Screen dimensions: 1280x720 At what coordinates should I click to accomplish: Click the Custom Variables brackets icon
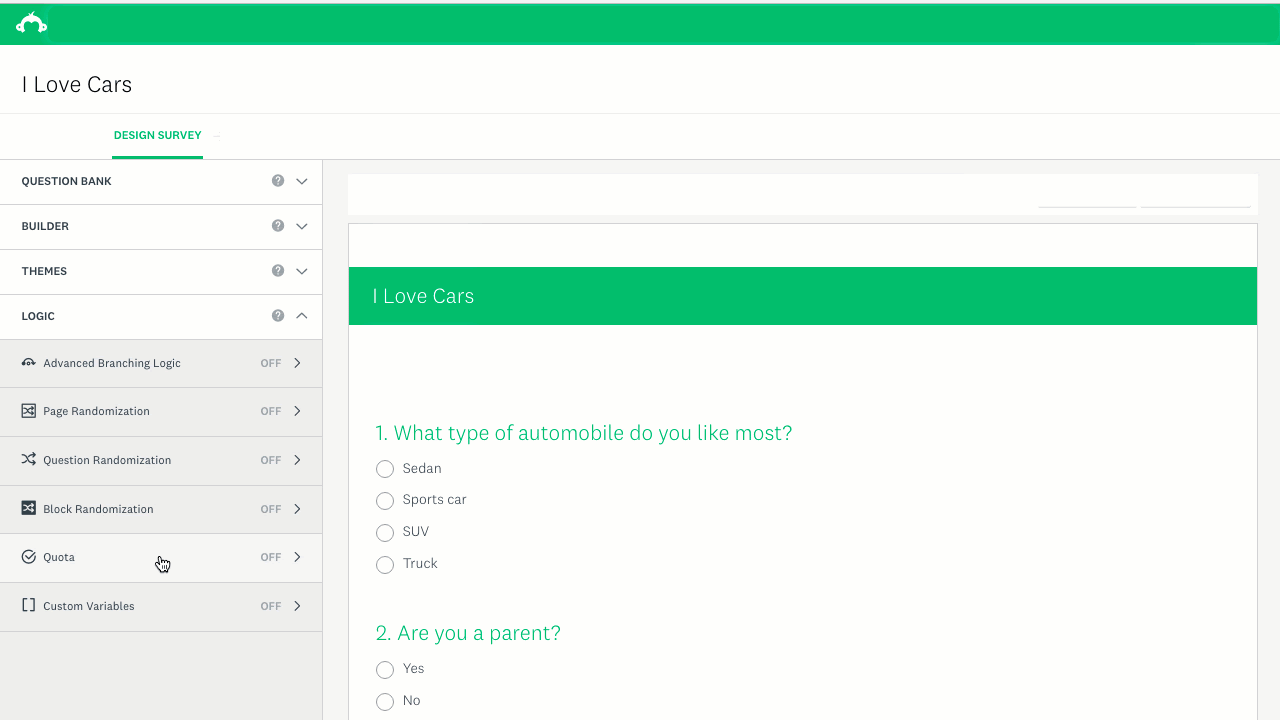(28, 606)
